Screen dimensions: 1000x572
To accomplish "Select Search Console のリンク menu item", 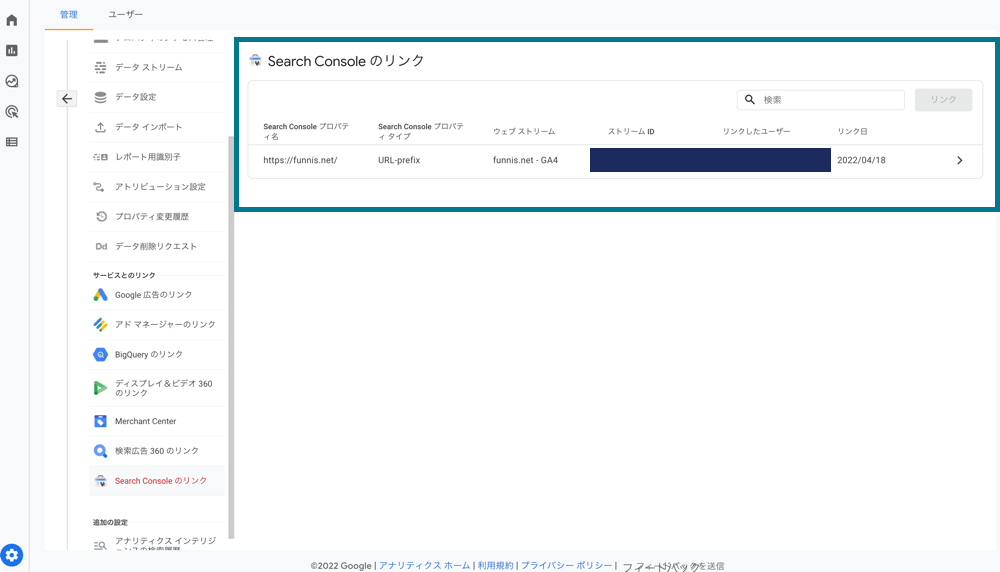I will tap(157, 481).
